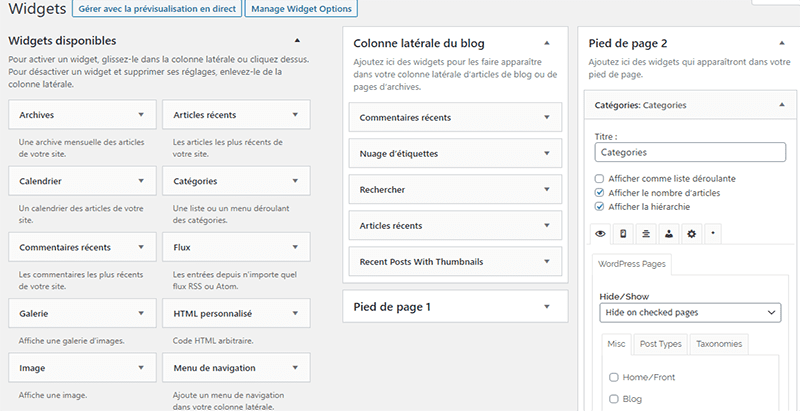
Task: Open the gear settings options tab
Action: 691,234
